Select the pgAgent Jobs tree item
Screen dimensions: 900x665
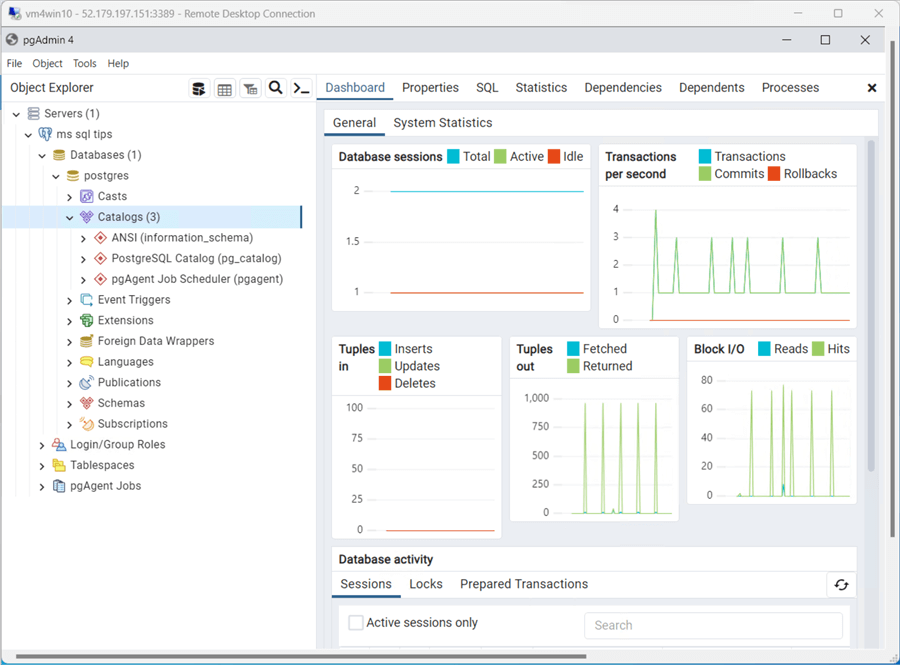pyautogui.click(x=105, y=486)
